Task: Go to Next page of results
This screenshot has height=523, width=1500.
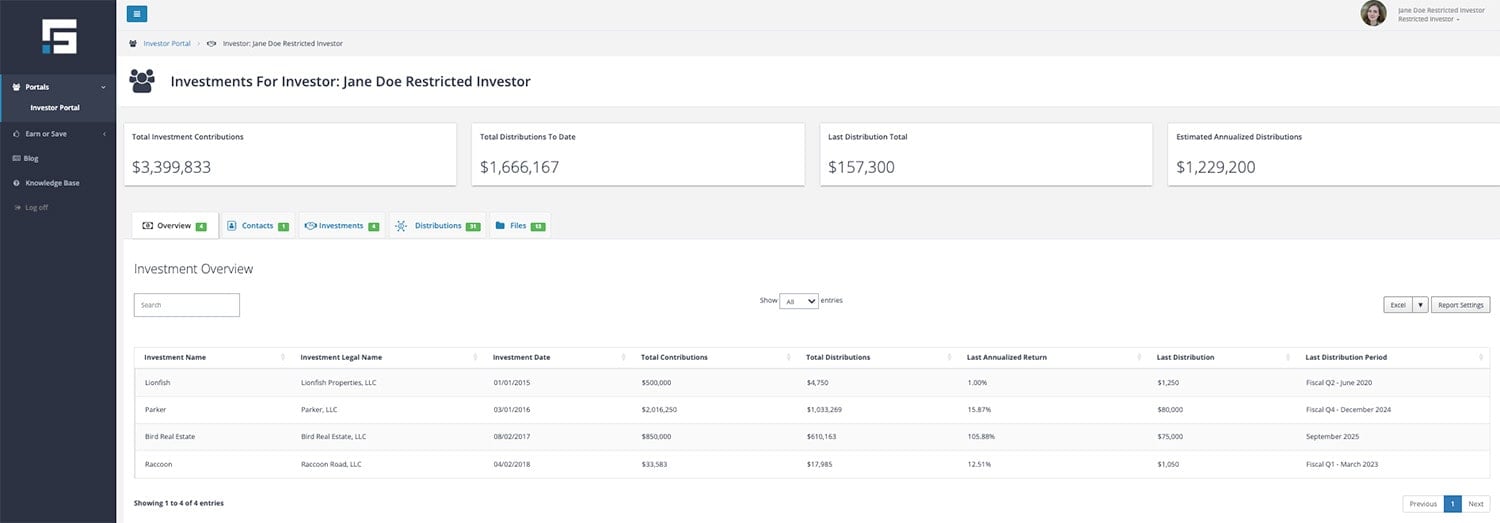Action: (x=1475, y=504)
